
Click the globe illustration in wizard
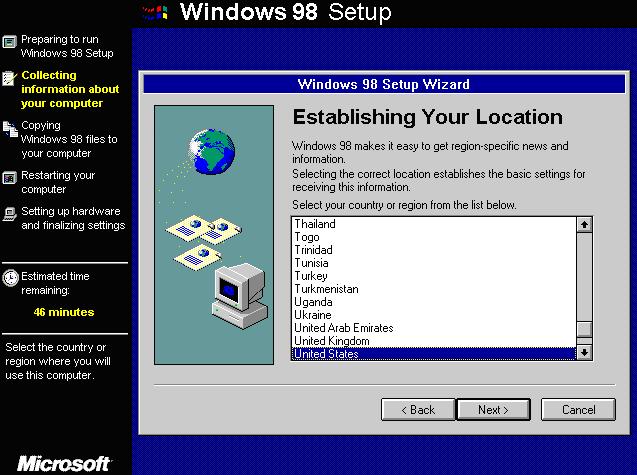[x=212, y=151]
